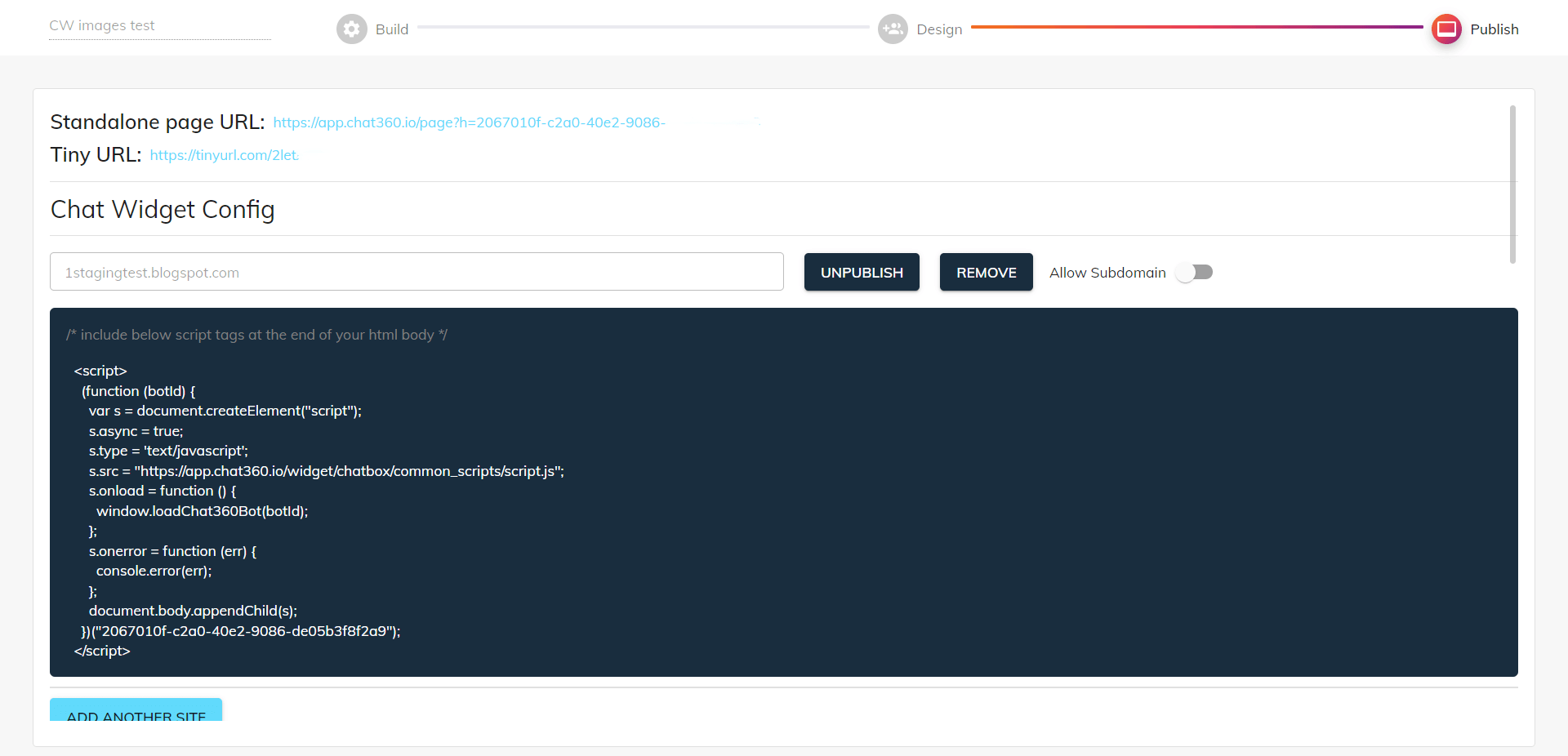
Task: Click the Design step people icon
Action: point(893,29)
